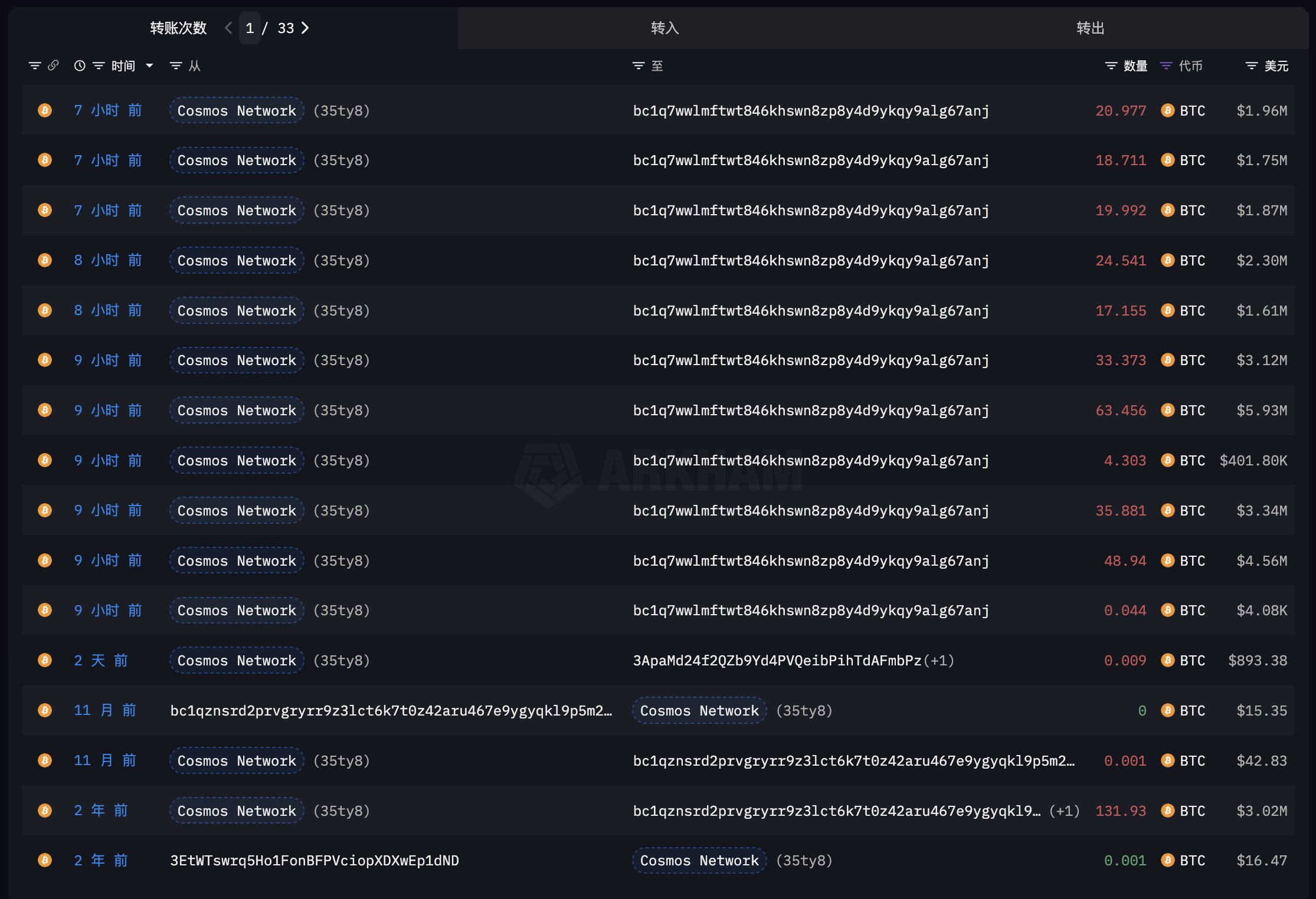Open the 美元 (USD) value filter
Image resolution: width=1316 pixels, height=899 pixels.
point(1251,65)
